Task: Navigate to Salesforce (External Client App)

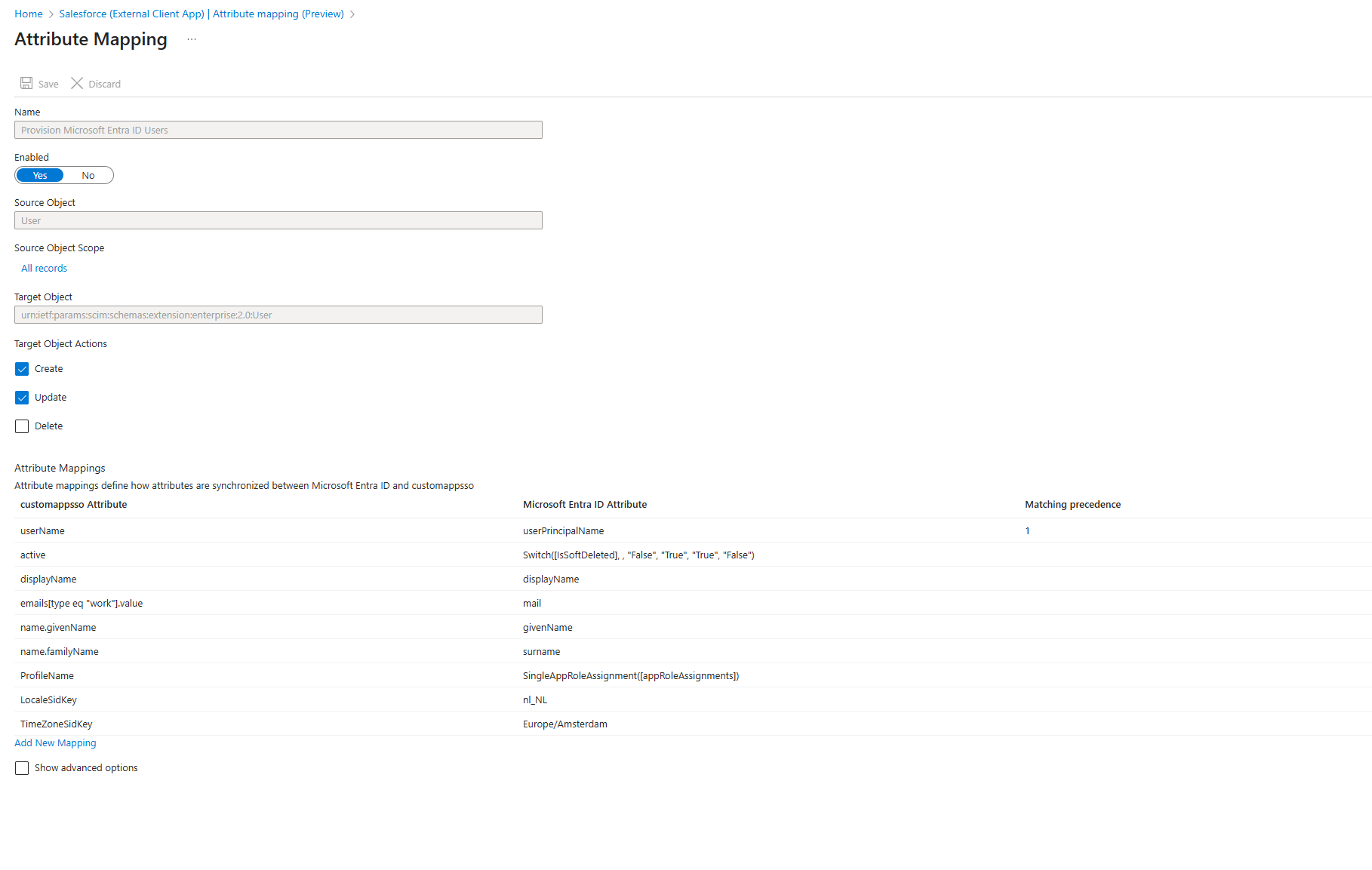Action: pyautogui.click(x=131, y=14)
